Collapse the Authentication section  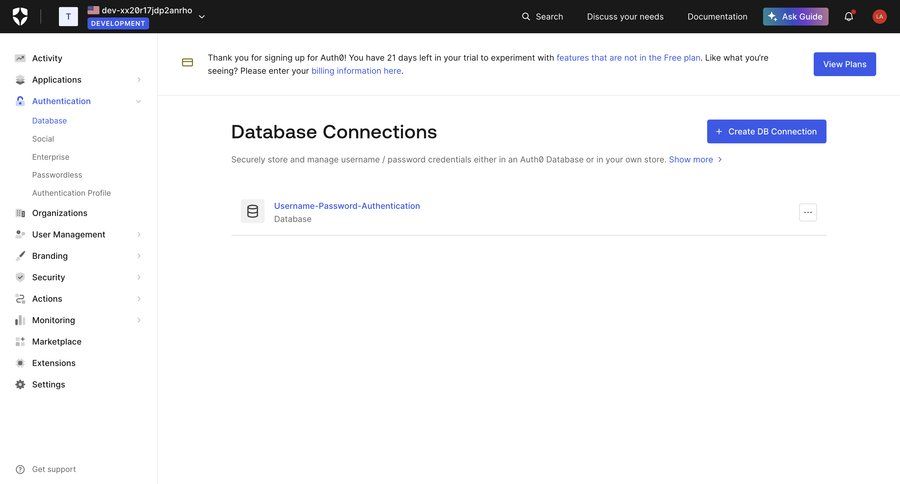(x=138, y=101)
